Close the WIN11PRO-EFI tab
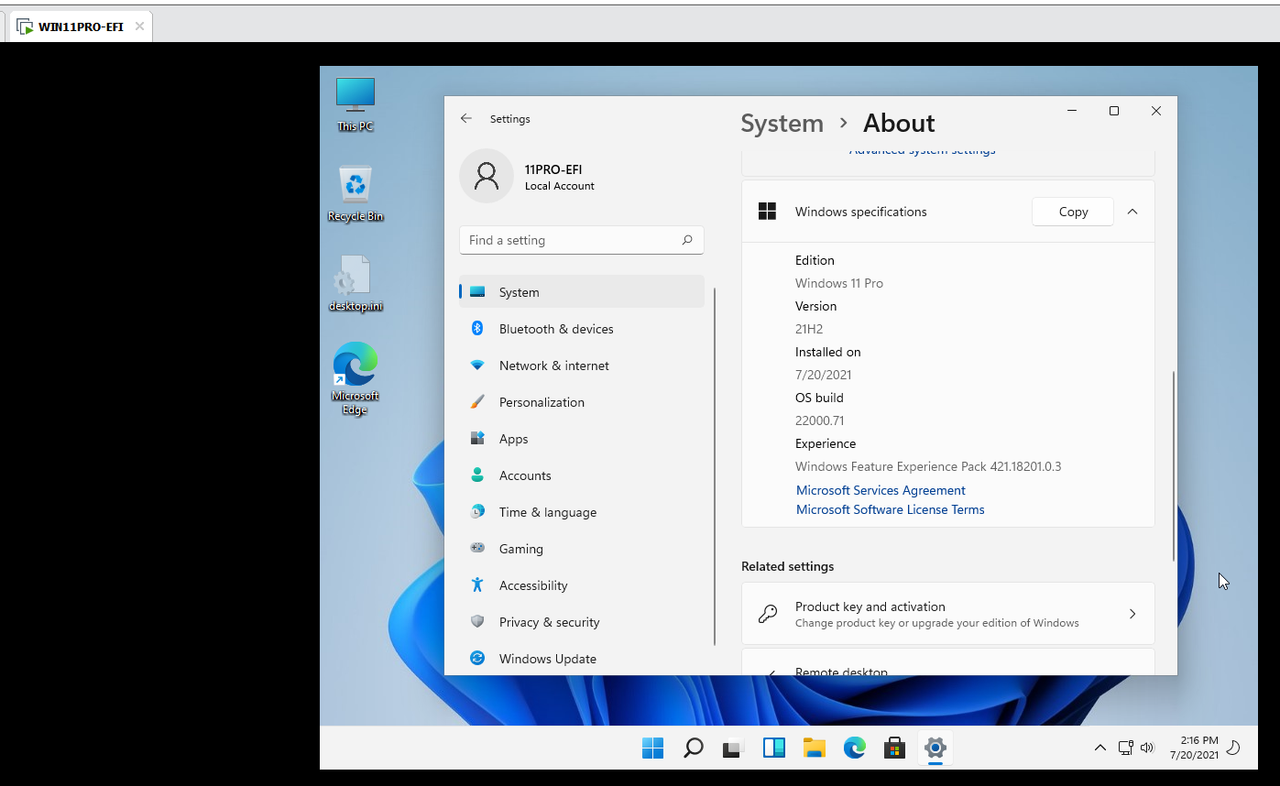 pos(140,27)
